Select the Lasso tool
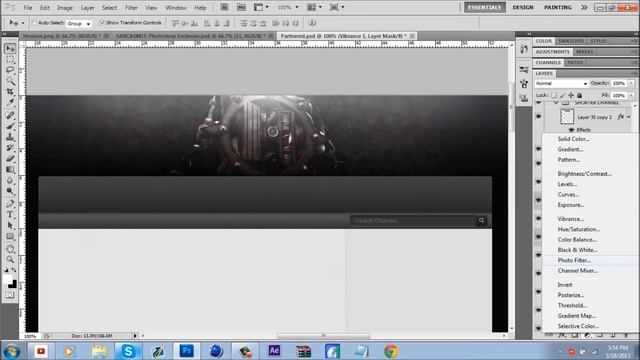The height and width of the screenshot is (360, 640). [x=10, y=70]
